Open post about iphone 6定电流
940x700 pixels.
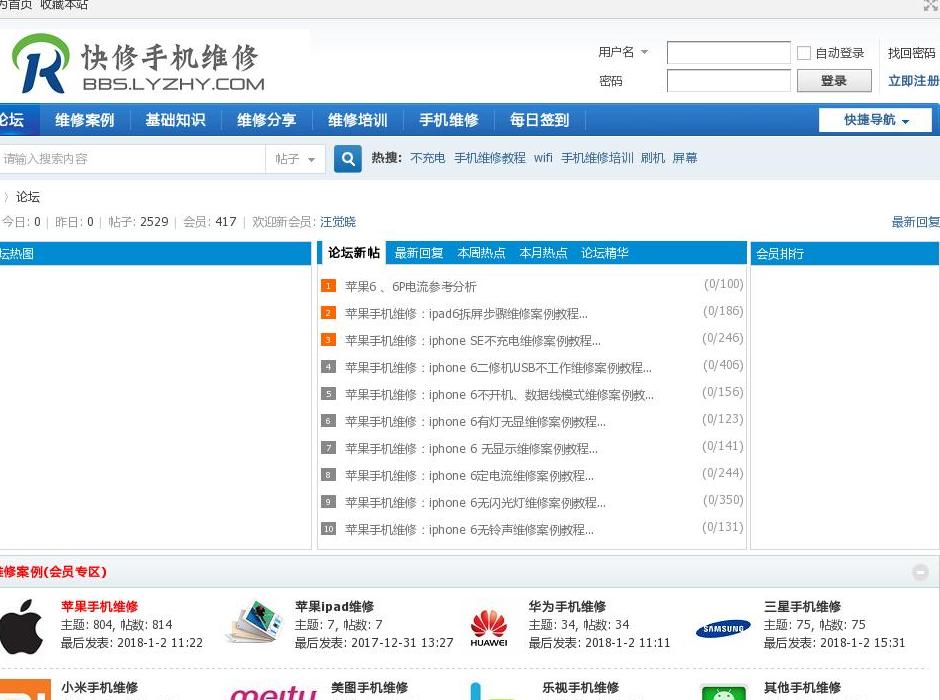point(469,475)
